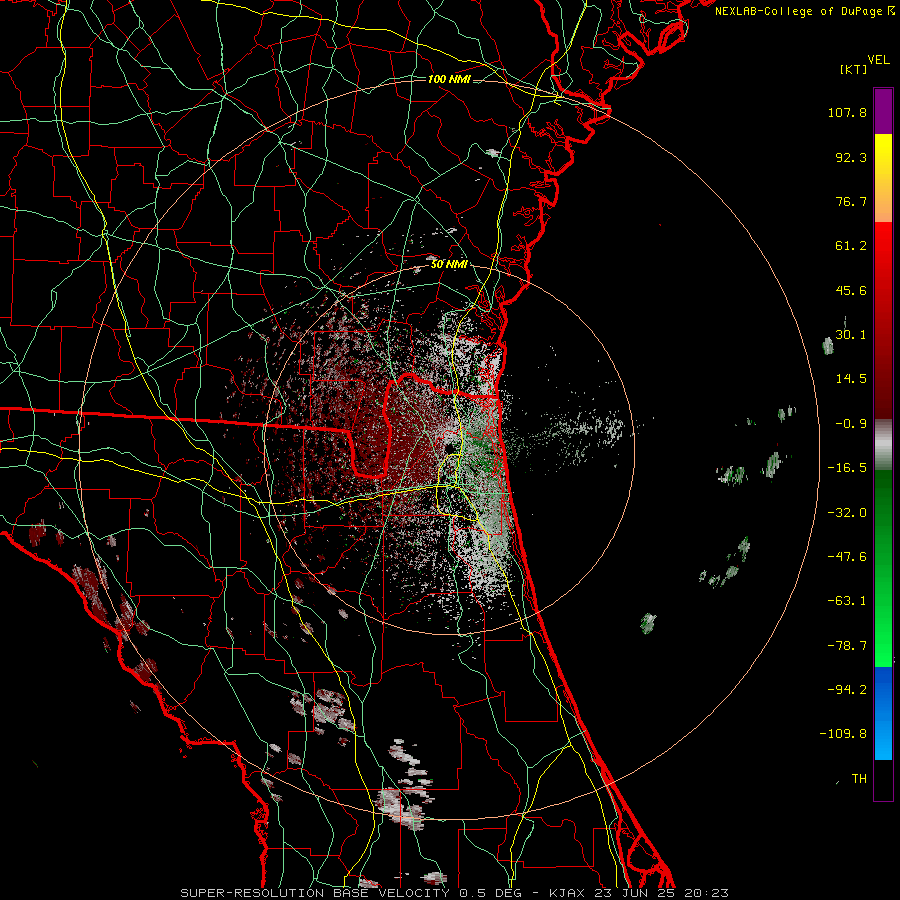The width and height of the screenshot is (900, 900).
Task: Click the 61.2 legend value
Action: click(851, 246)
